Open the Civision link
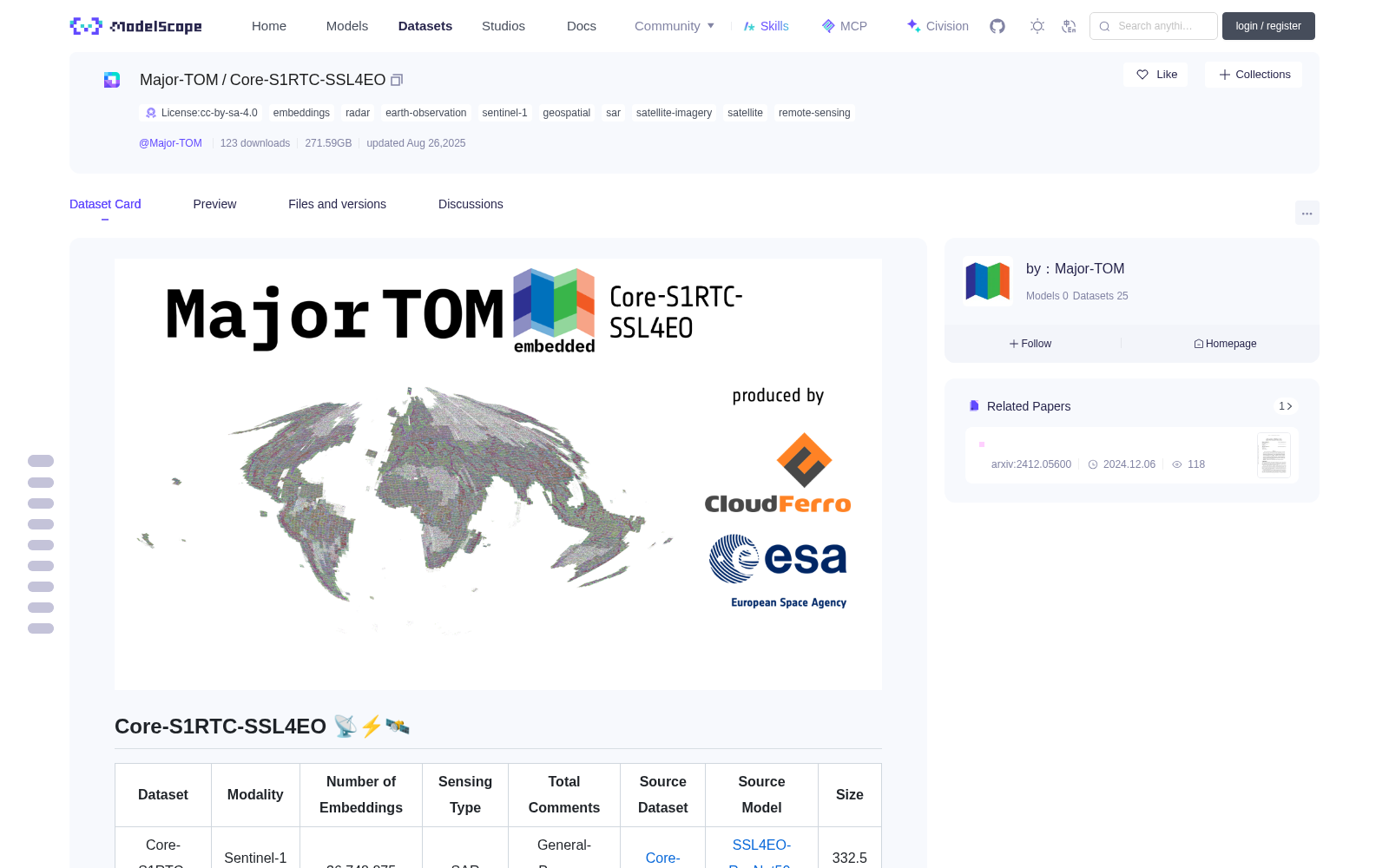The image size is (1389, 868). [x=938, y=26]
